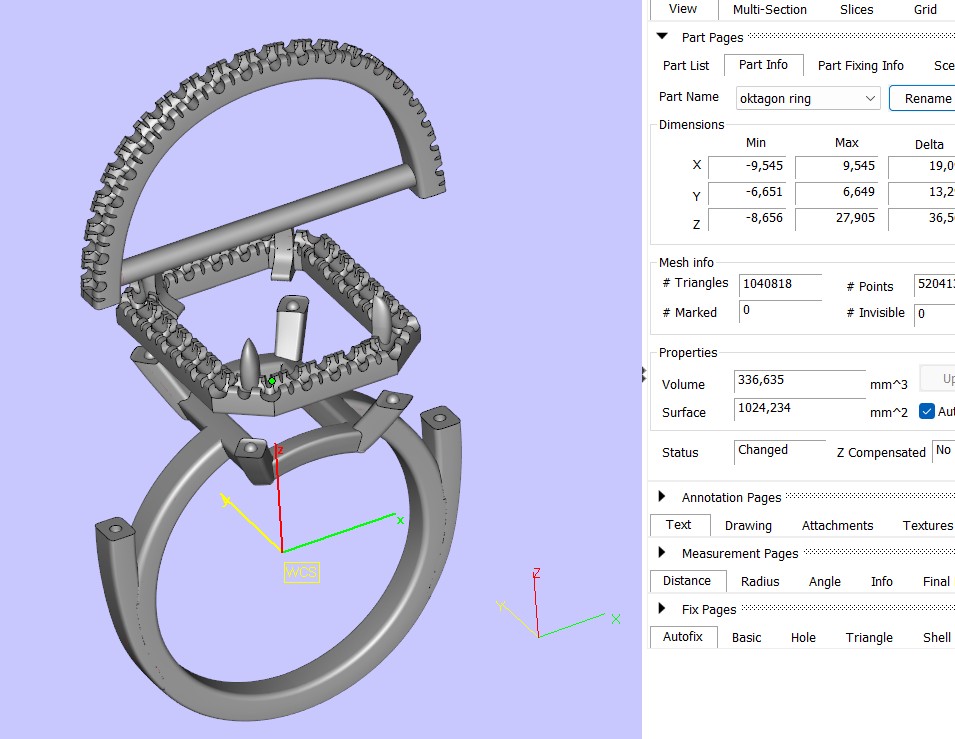Select the Autofix tab
Viewport: 955px width, 739px height.
683,637
